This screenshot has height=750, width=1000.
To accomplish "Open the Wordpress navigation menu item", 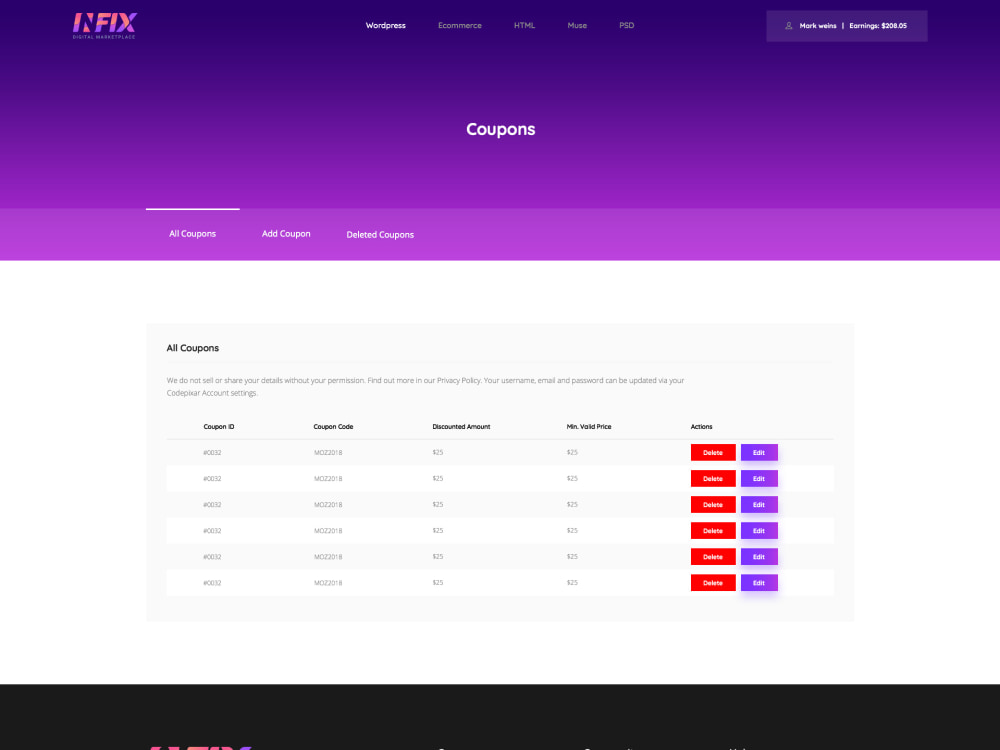I will (x=385, y=26).
